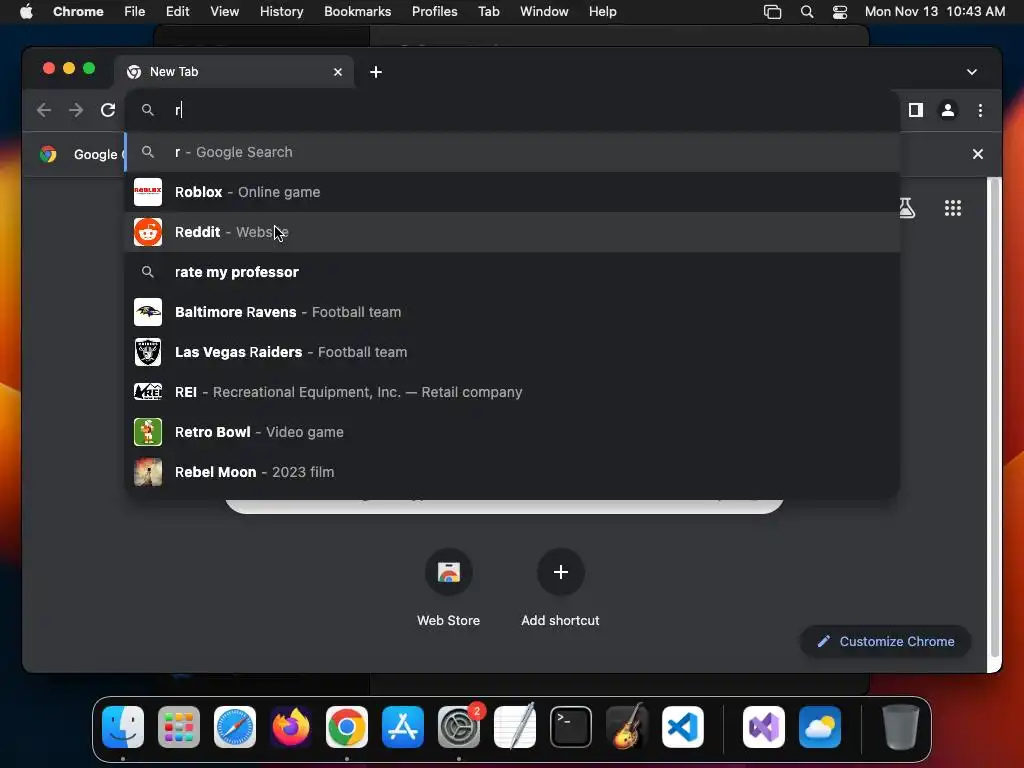Open Visual Studio from the Dock
1024x768 pixels.
(x=763, y=727)
